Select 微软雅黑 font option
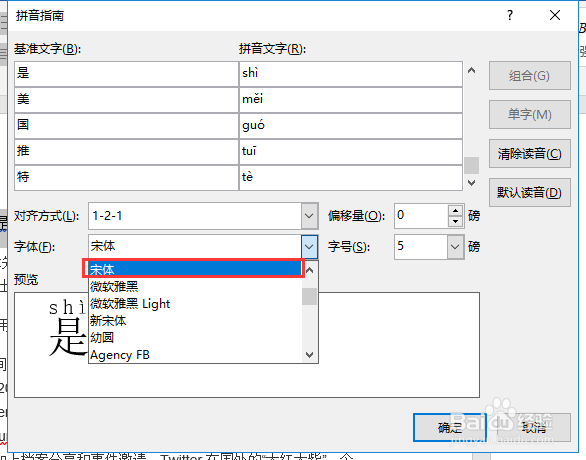This screenshot has width=586, height=460. 195,287
